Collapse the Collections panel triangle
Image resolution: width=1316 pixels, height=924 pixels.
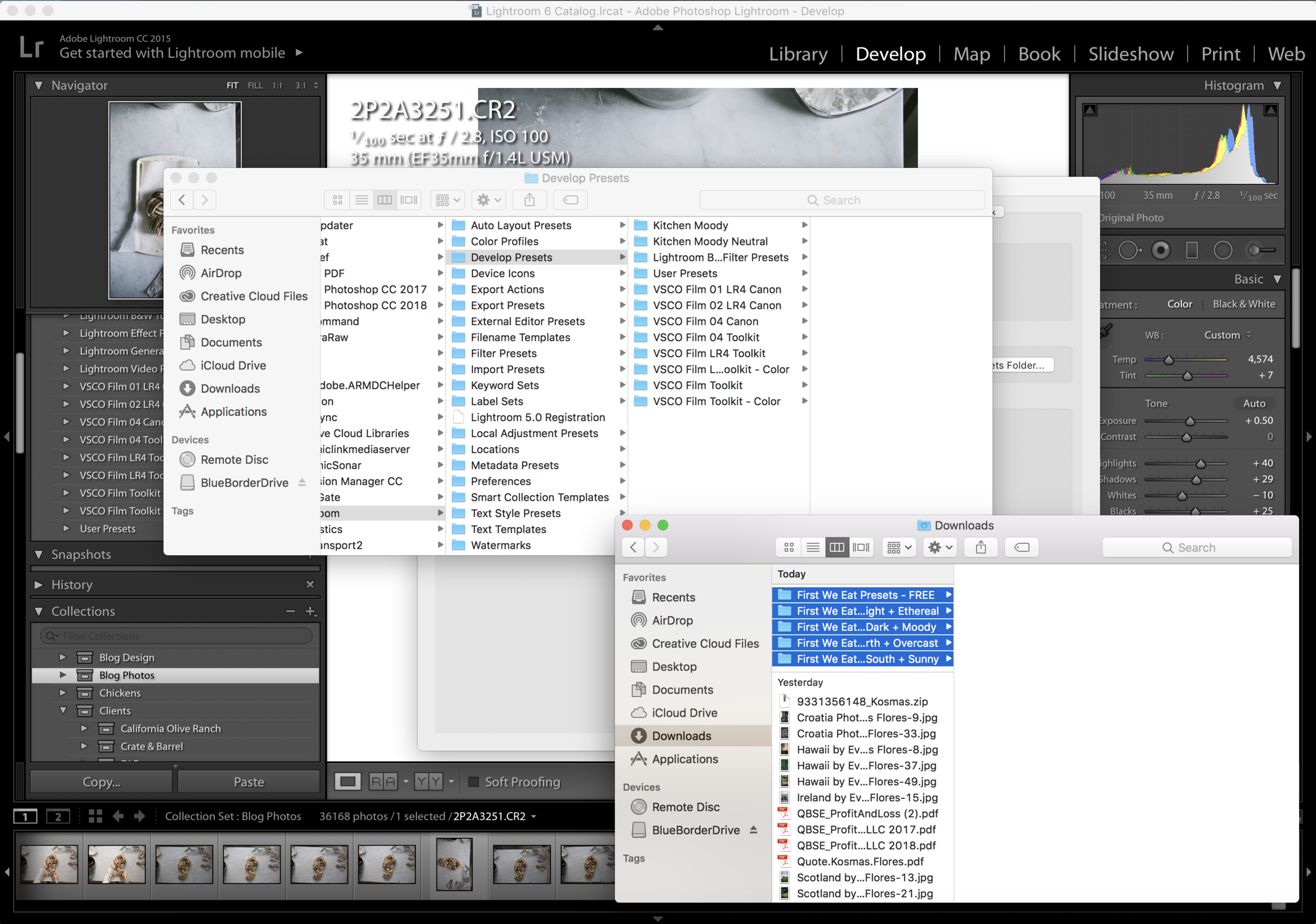[38, 611]
